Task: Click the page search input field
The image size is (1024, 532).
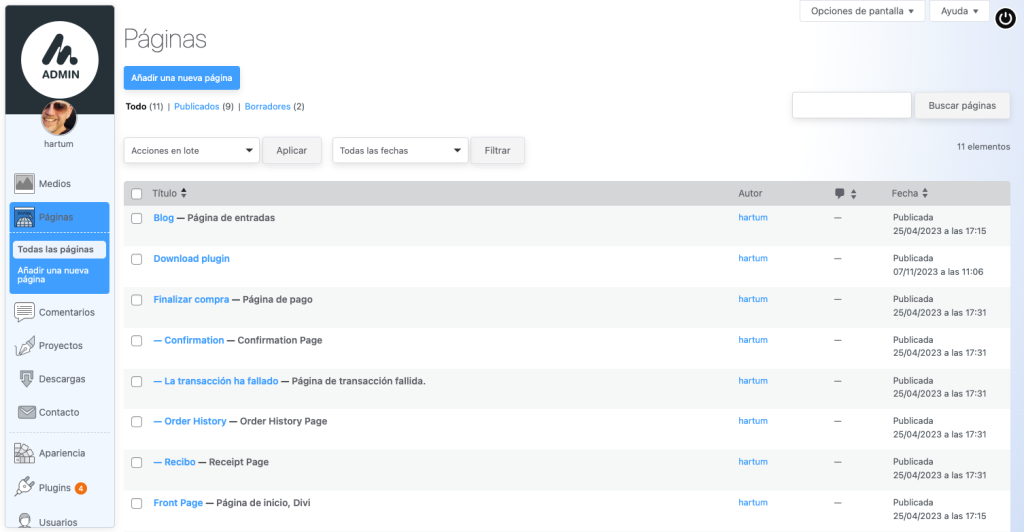Action: pos(851,105)
